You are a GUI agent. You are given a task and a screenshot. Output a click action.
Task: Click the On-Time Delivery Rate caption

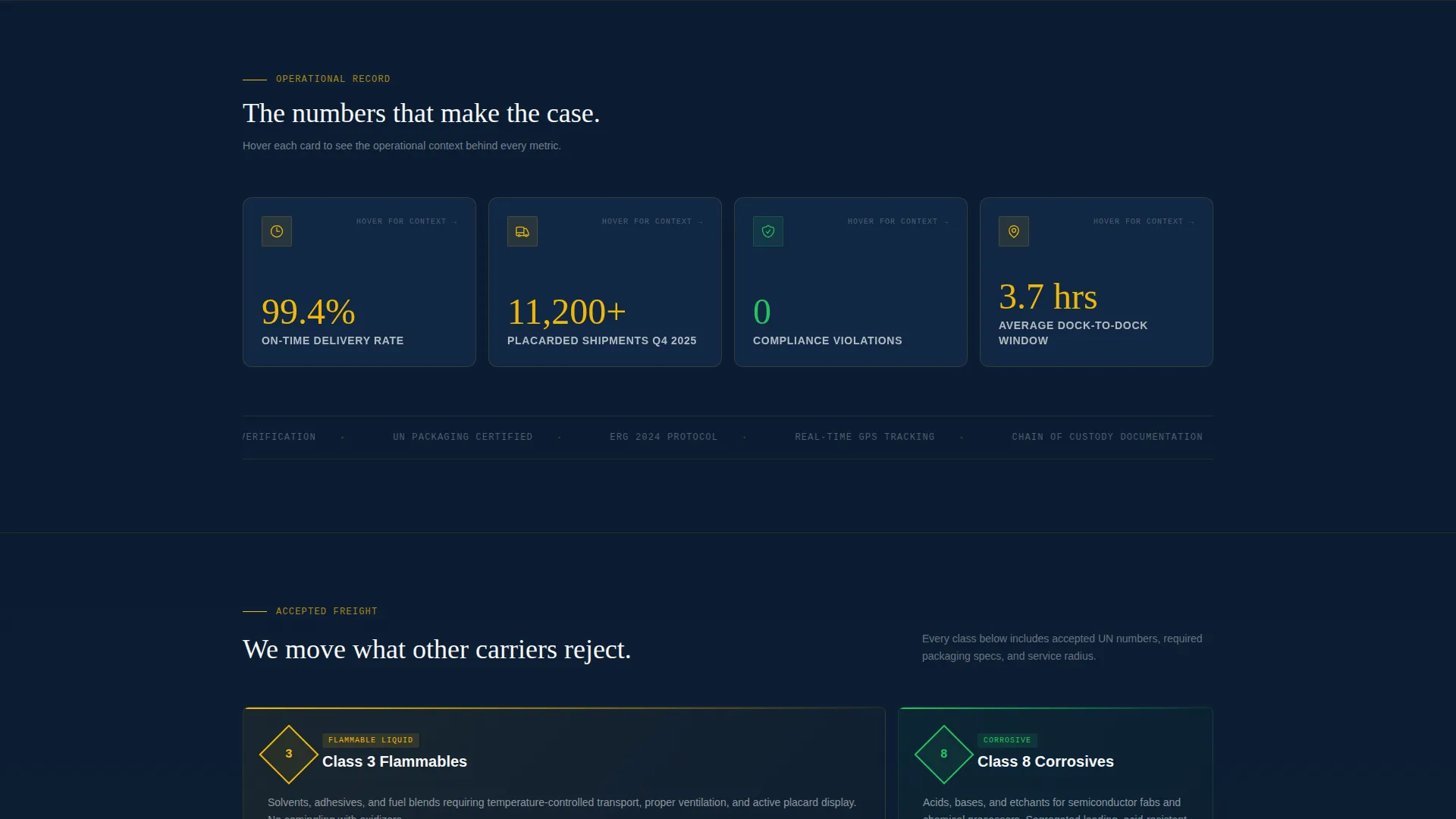[332, 341]
